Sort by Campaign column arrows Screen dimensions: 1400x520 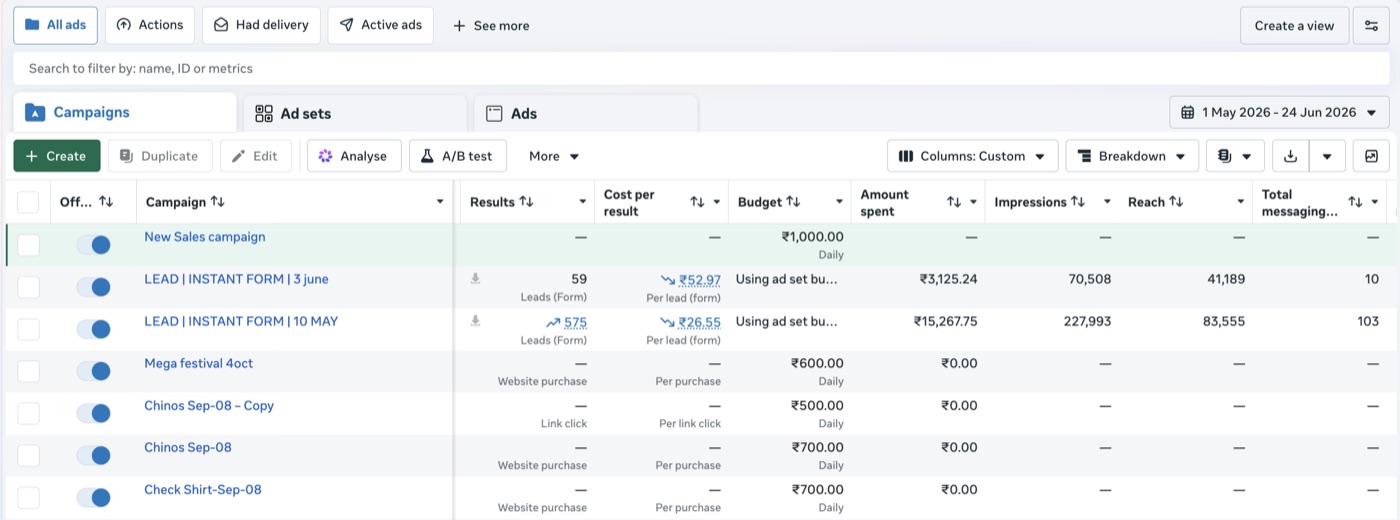click(217, 202)
